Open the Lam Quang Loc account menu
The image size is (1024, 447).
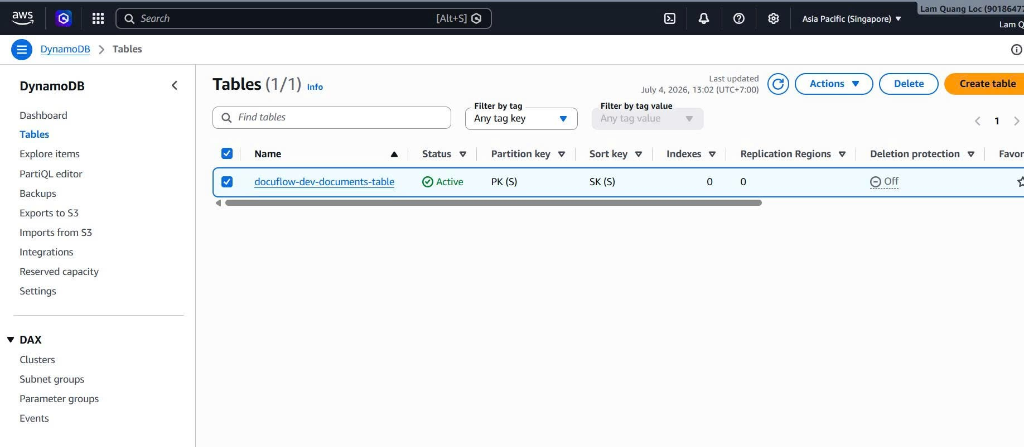tap(971, 9)
